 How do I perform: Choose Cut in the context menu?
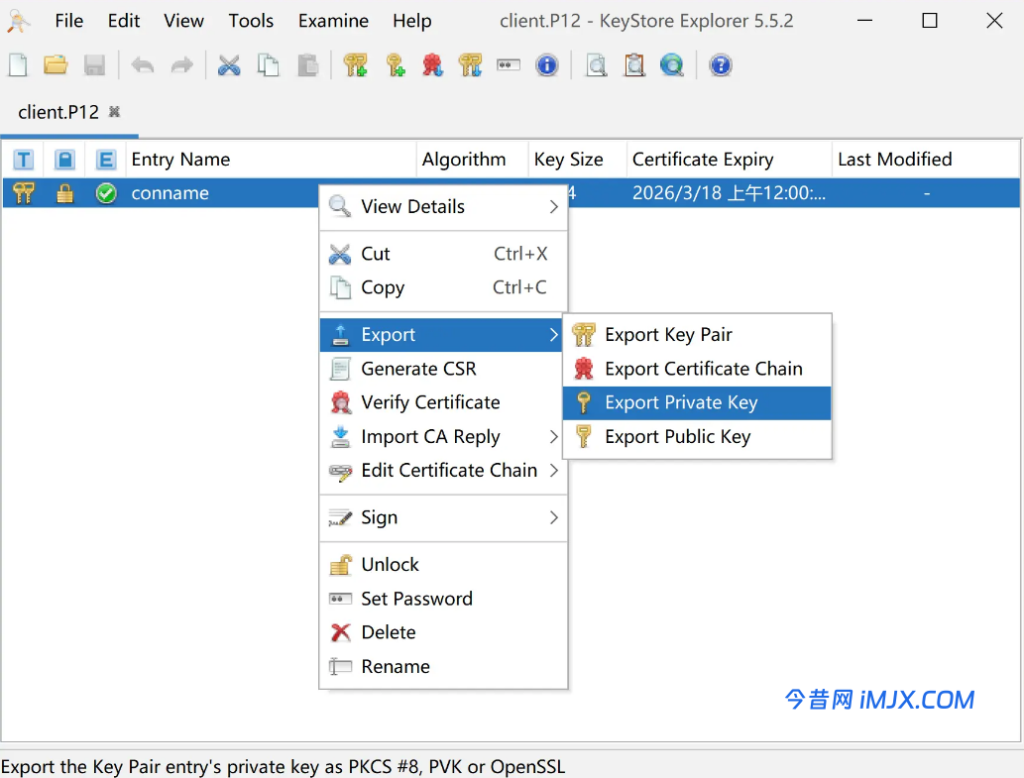point(443,253)
